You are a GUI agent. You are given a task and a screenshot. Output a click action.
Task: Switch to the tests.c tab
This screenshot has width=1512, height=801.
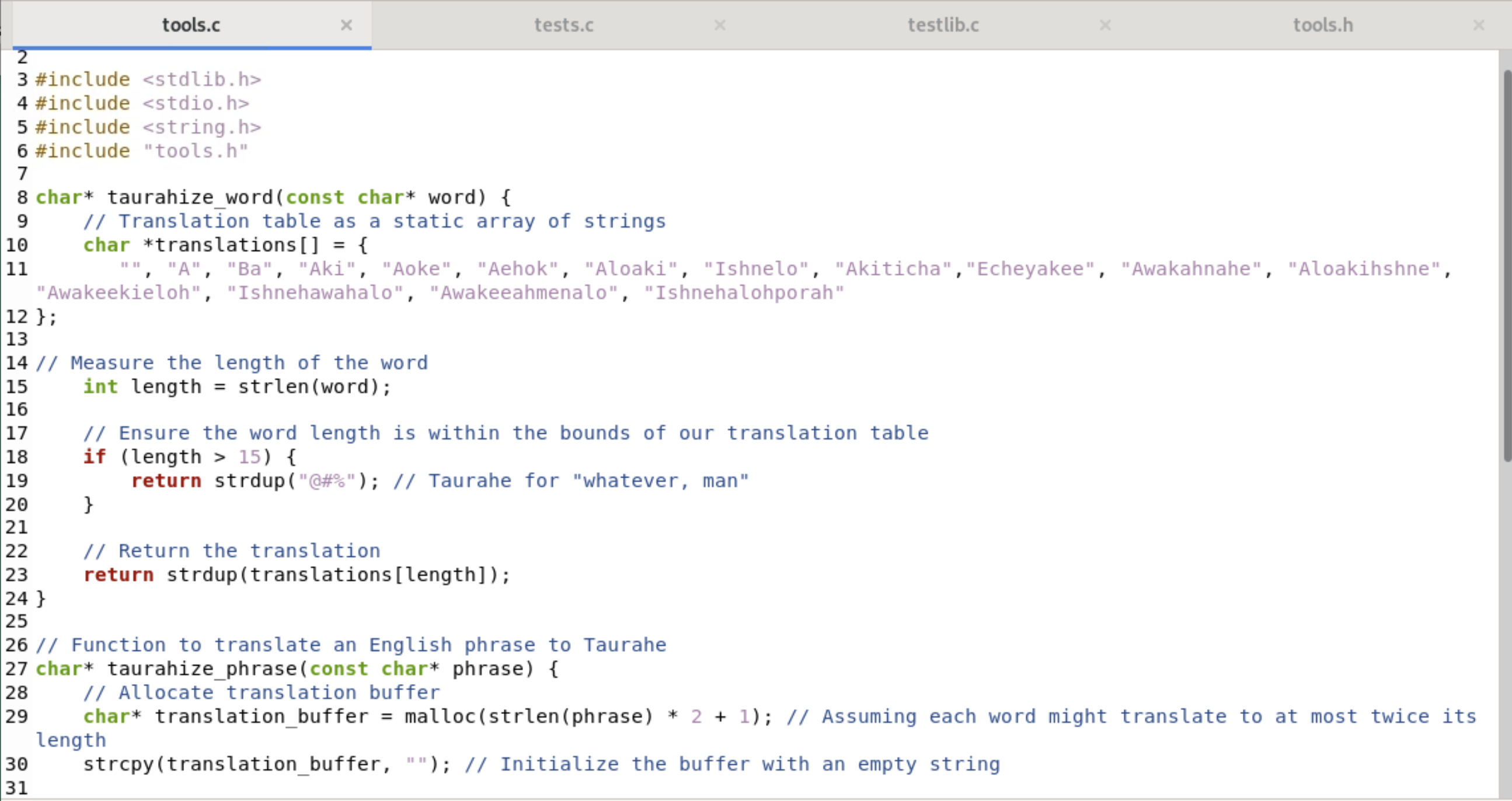point(562,25)
